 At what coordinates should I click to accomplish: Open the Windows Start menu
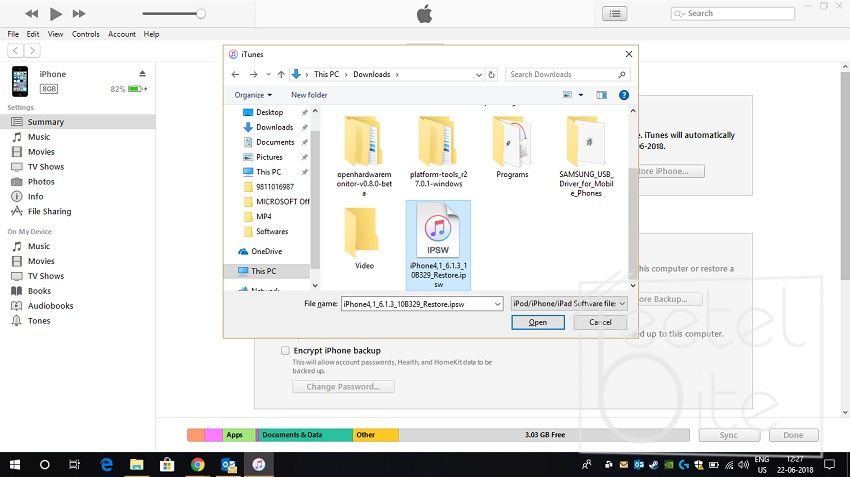pyautogui.click(x=15, y=465)
